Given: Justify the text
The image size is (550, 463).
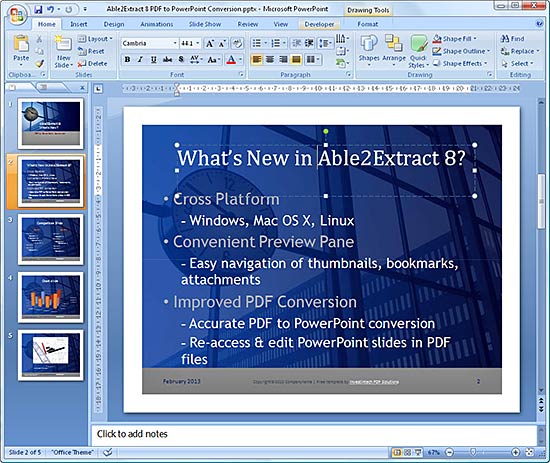Looking at the screenshot, I should point(296,60).
